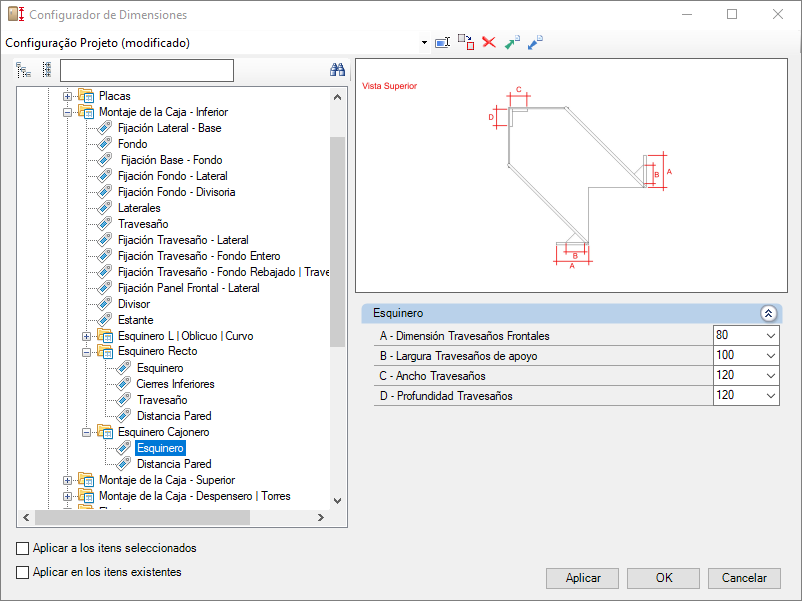
Task: Select Fijación Travesaño - Fondo Rebajado tree item
Action: click(x=223, y=272)
